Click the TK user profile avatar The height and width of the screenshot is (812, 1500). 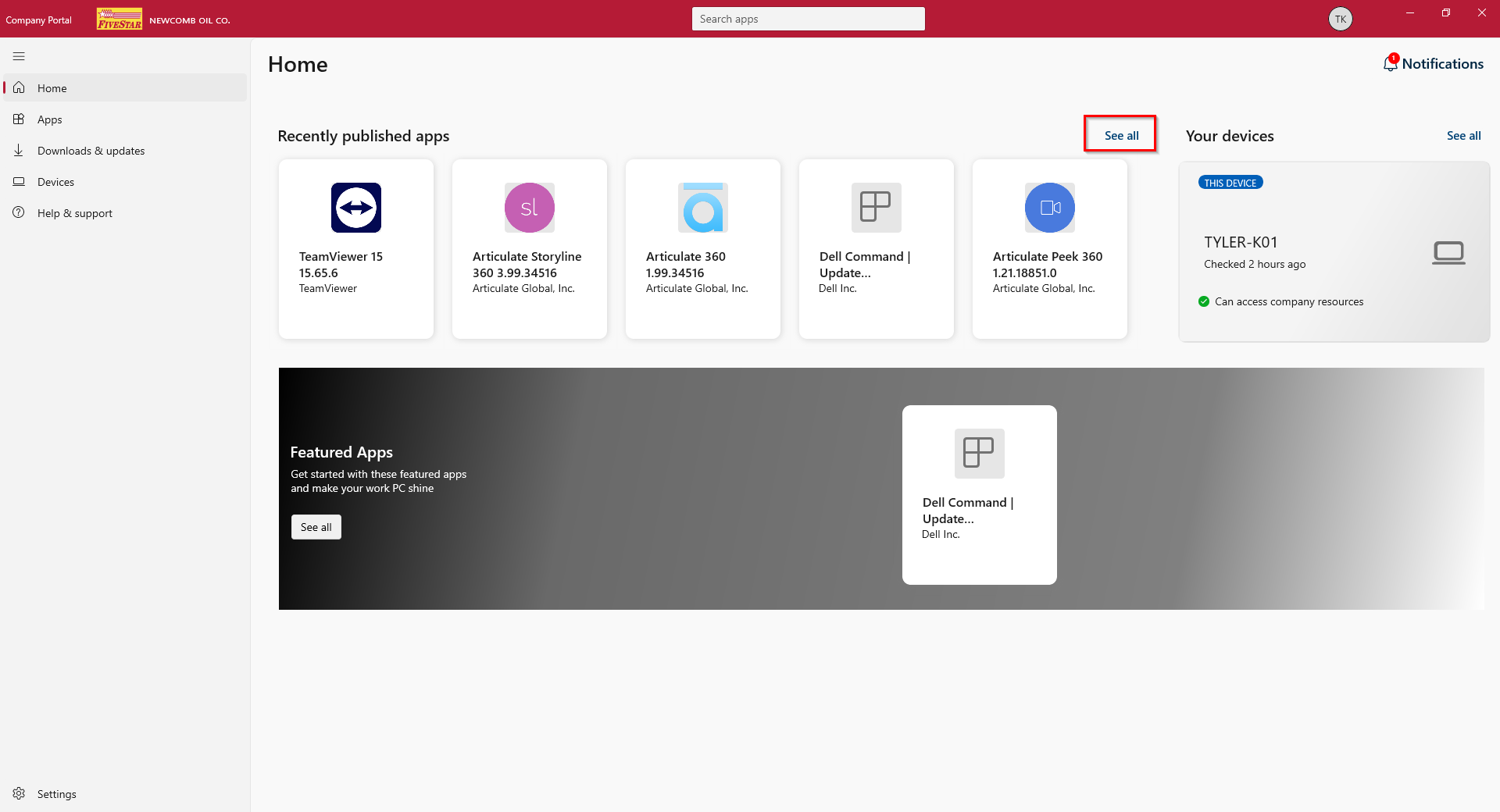click(x=1341, y=19)
